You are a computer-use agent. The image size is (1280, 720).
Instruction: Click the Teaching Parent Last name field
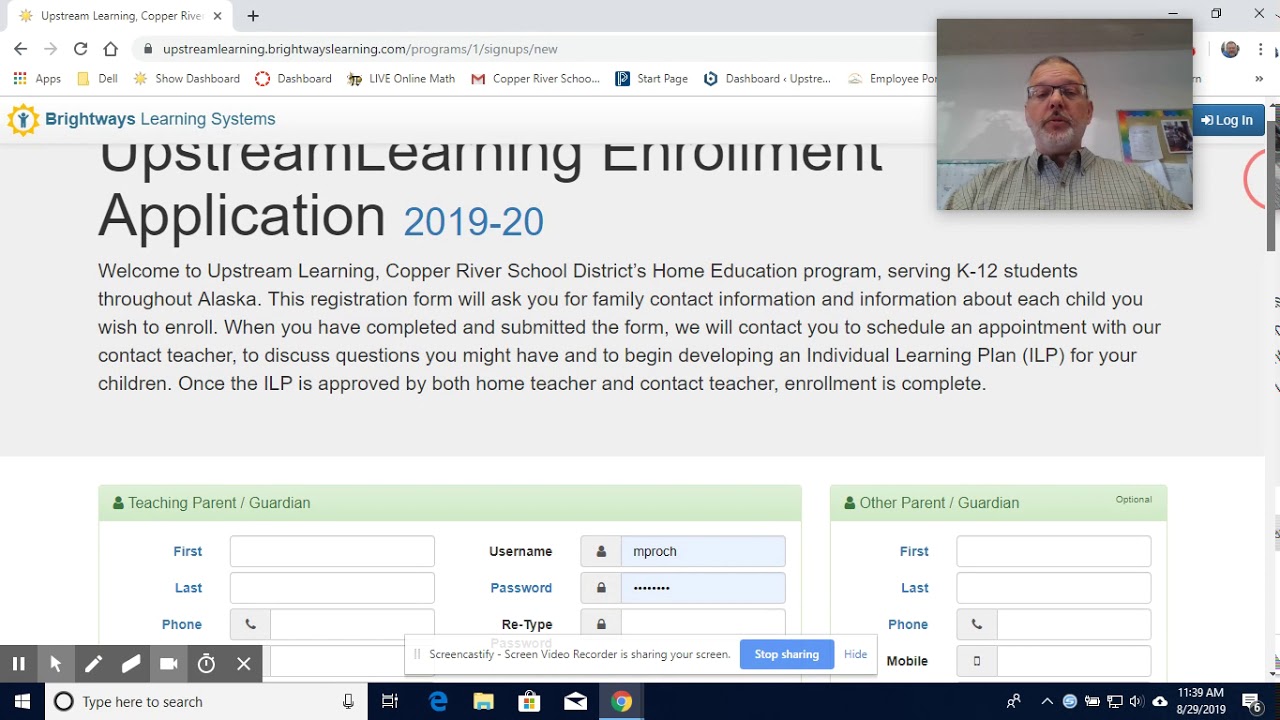coord(332,588)
